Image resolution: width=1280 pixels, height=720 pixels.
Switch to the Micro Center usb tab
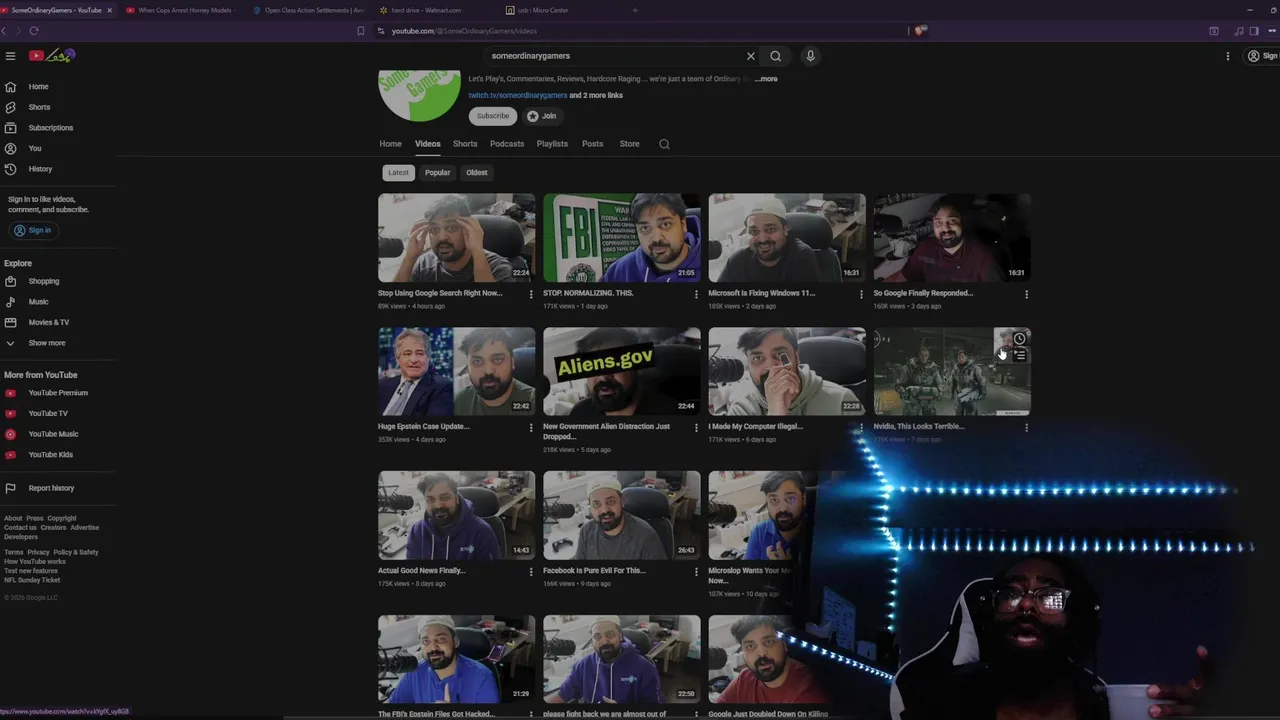[x=543, y=10]
